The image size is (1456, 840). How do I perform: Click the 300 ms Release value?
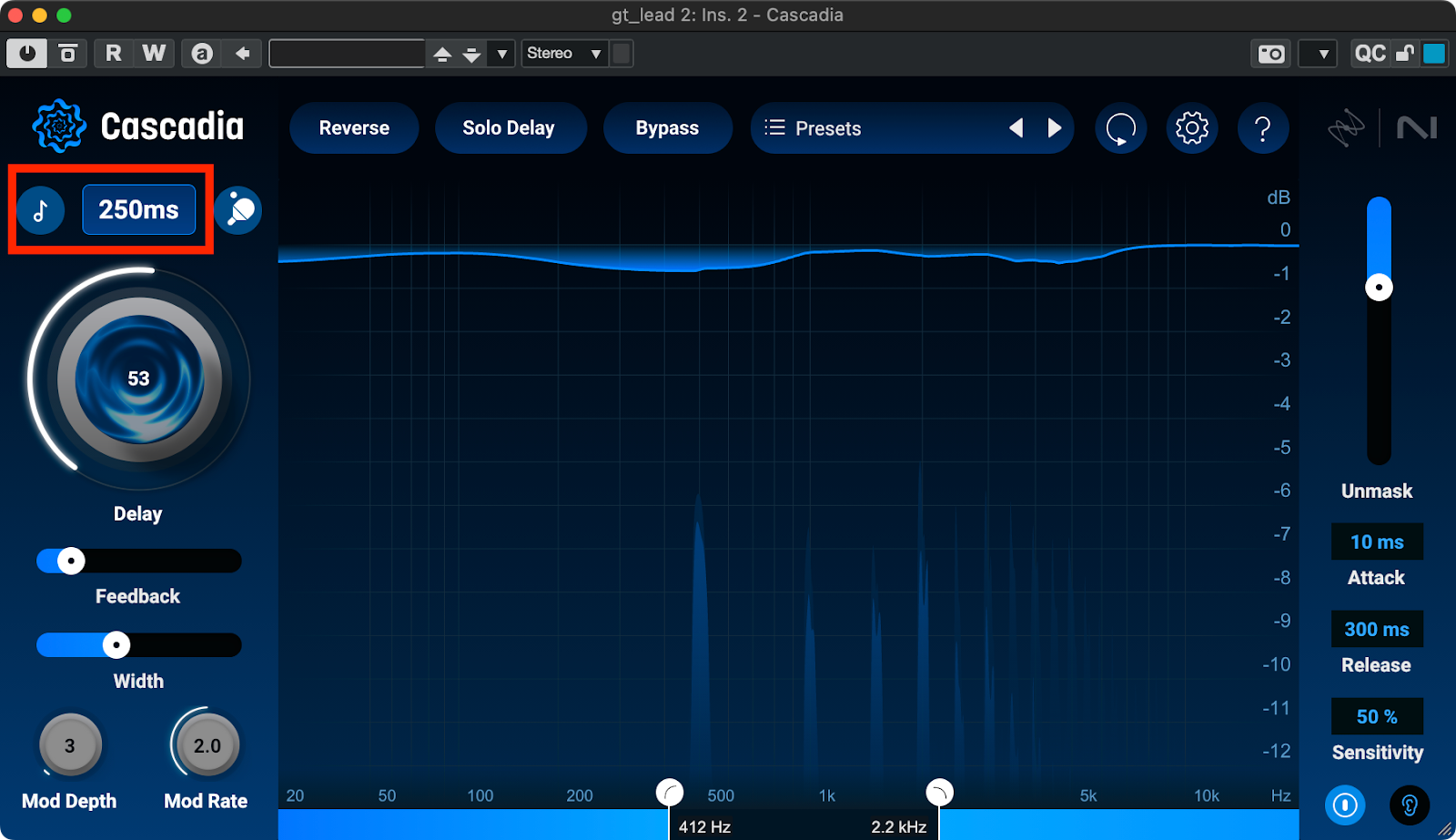coord(1377,629)
